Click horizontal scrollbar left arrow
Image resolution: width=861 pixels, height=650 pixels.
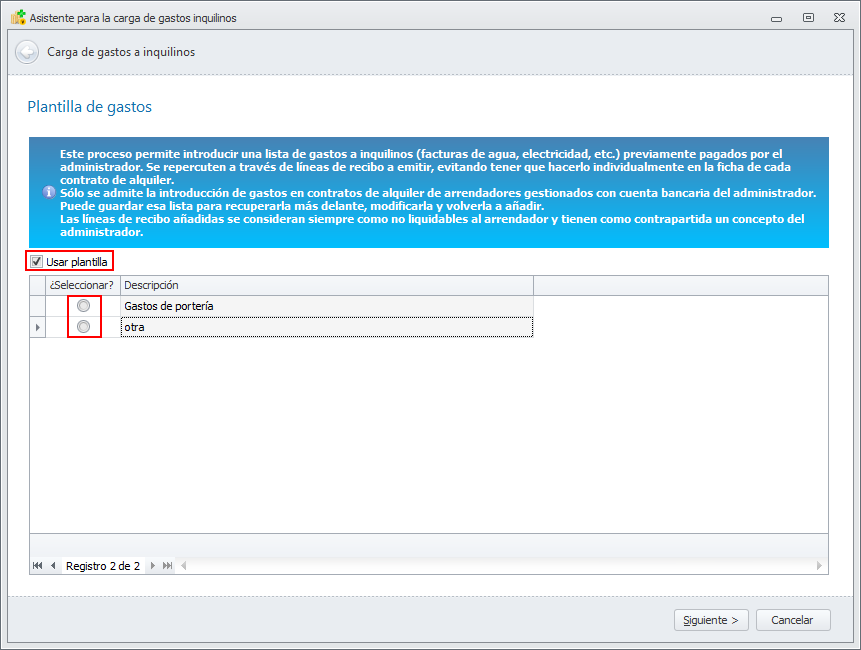(183, 566)
